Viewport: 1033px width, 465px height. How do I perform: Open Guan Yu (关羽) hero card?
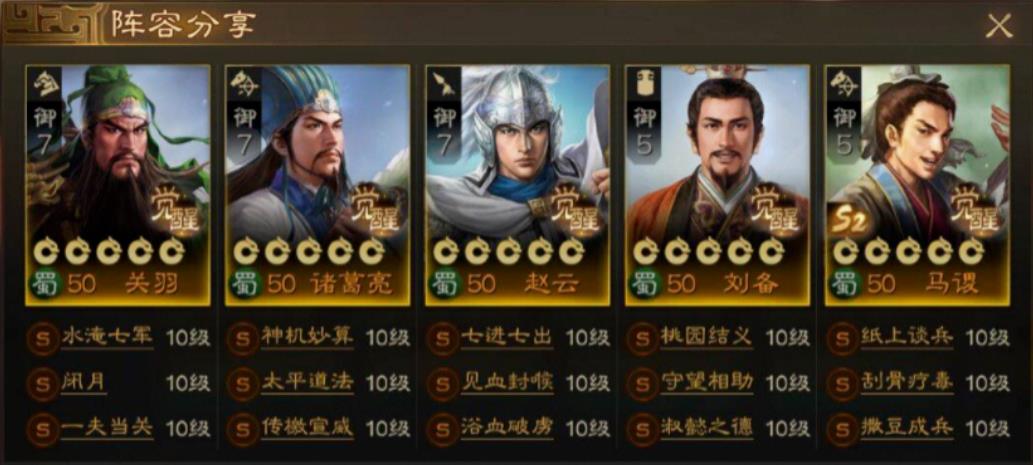point(118,185)
